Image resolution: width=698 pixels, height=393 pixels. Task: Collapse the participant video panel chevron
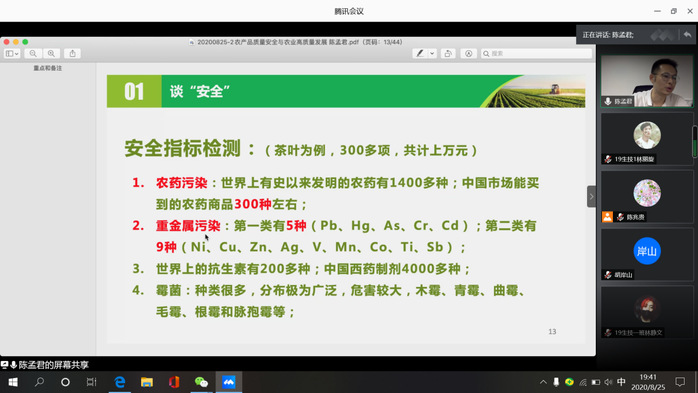(x=591, y=196)
